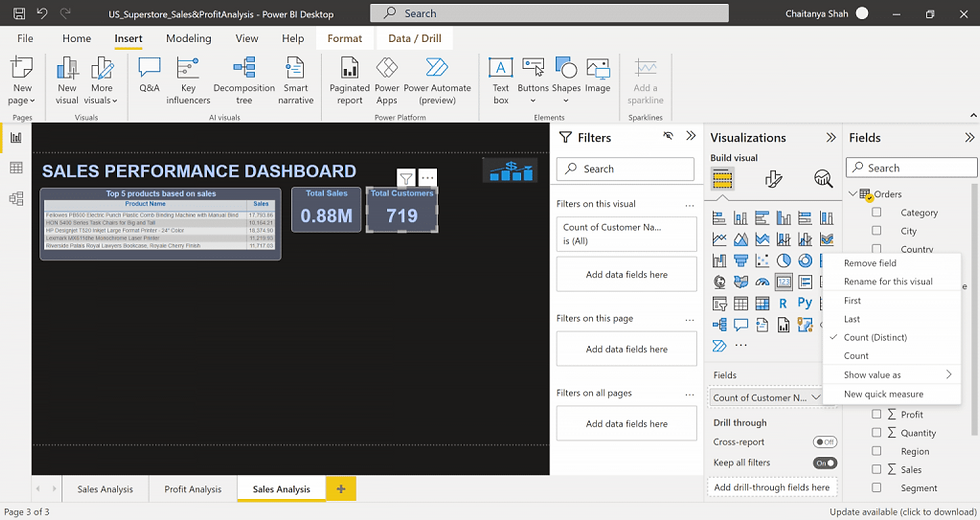
Task: Switch to Report view in left sidebar
Action: pos(16,138)
